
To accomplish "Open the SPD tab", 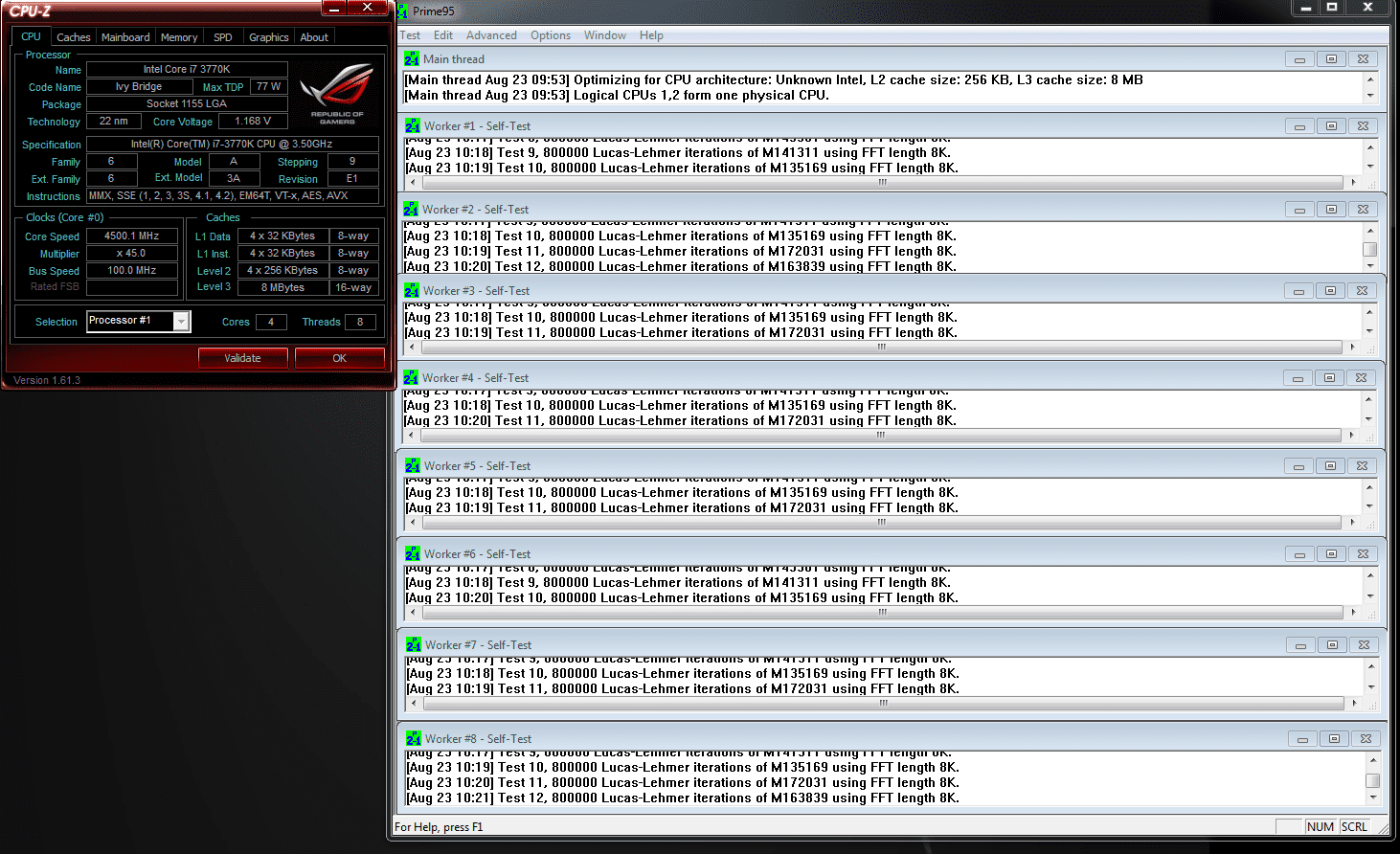I will coord(223,37).
